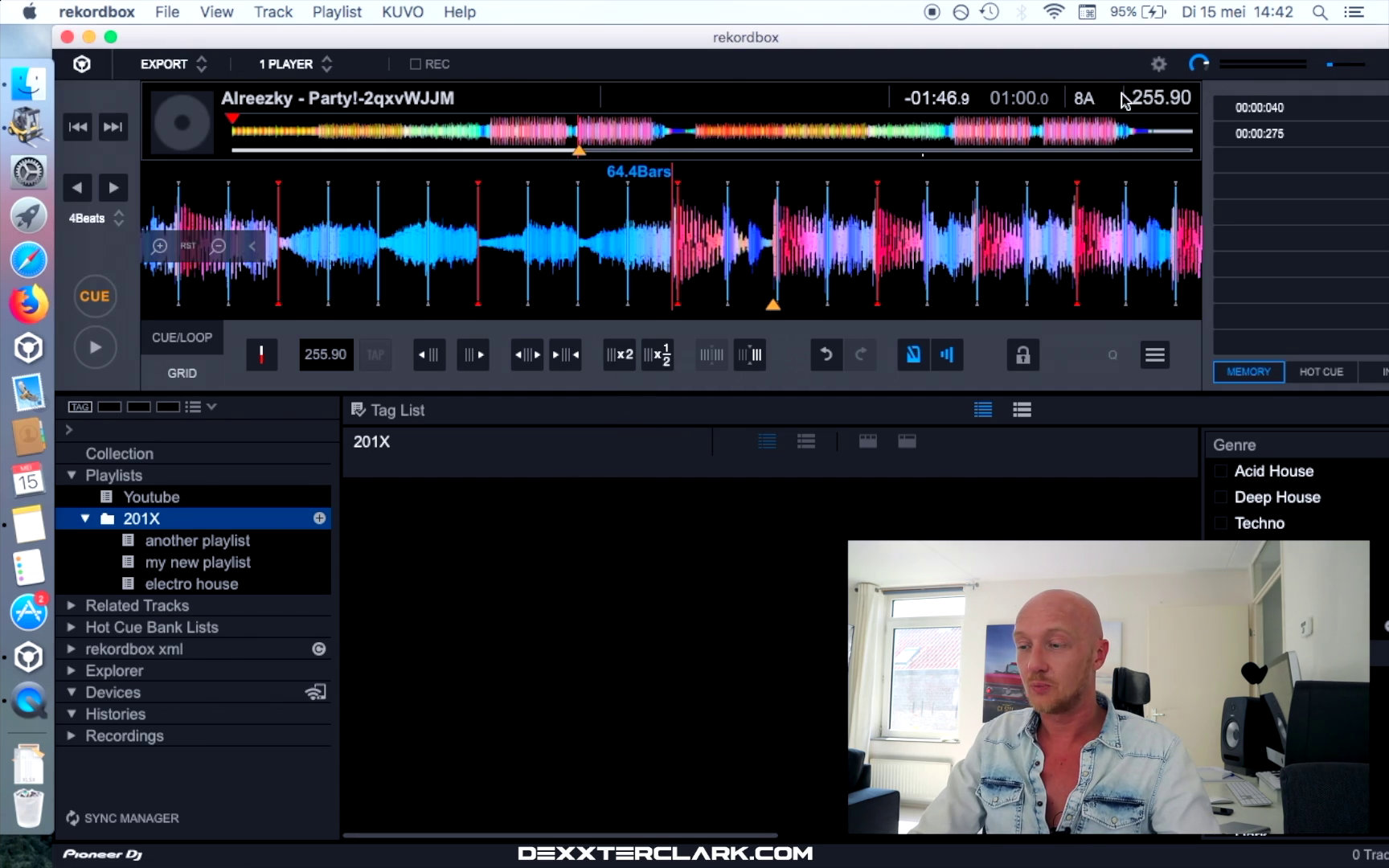Open the 1 PLAYER layout dropdown

tap(295, 64)
